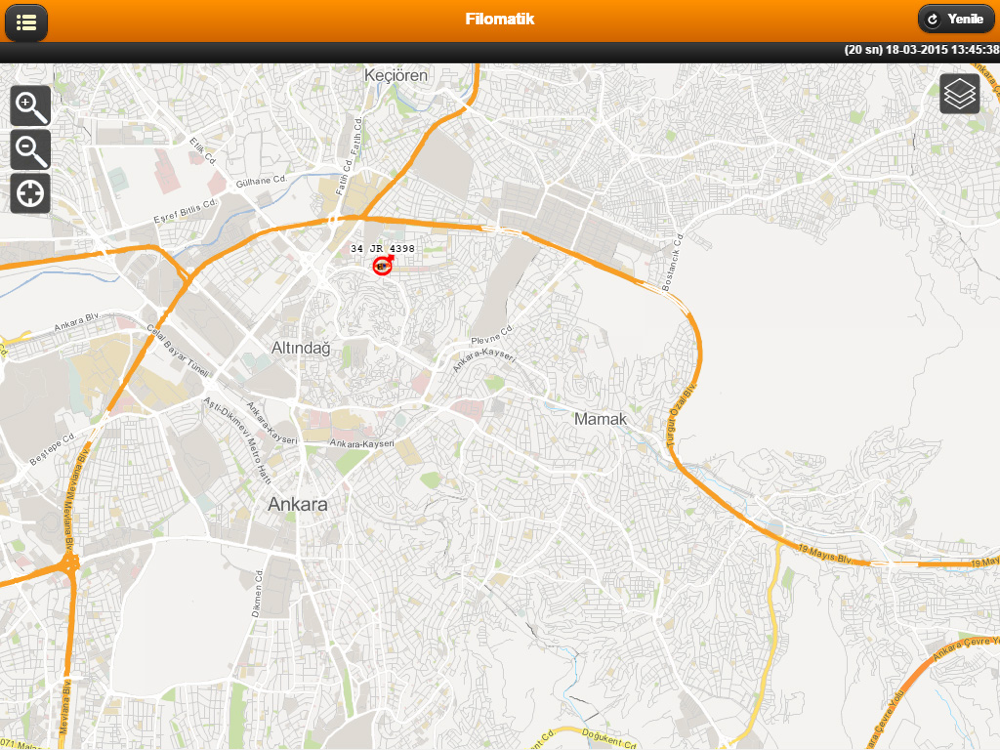This screenshot has width=1000, height=750.
Task: Click the Yenile refresh button
Action: tap(955, 19)
